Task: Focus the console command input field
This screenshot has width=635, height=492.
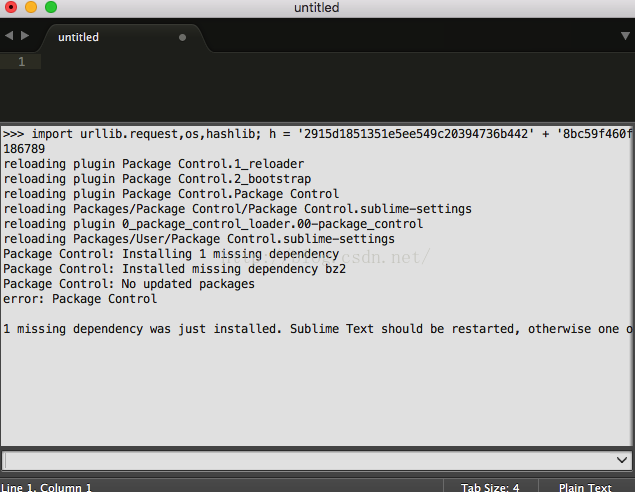Action: (308, 460)
